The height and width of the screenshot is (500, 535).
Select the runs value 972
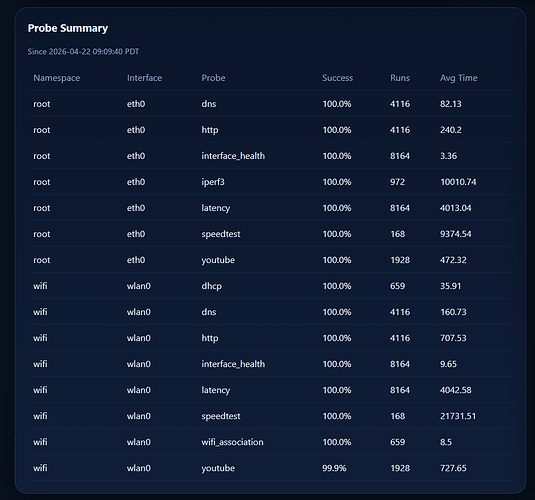click(397, 182)
